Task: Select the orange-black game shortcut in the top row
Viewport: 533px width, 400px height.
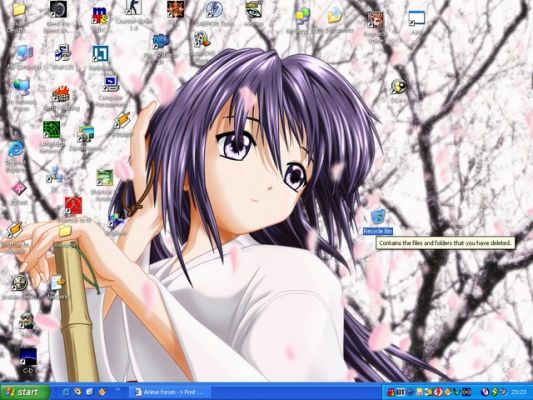Action: (175, 9)
